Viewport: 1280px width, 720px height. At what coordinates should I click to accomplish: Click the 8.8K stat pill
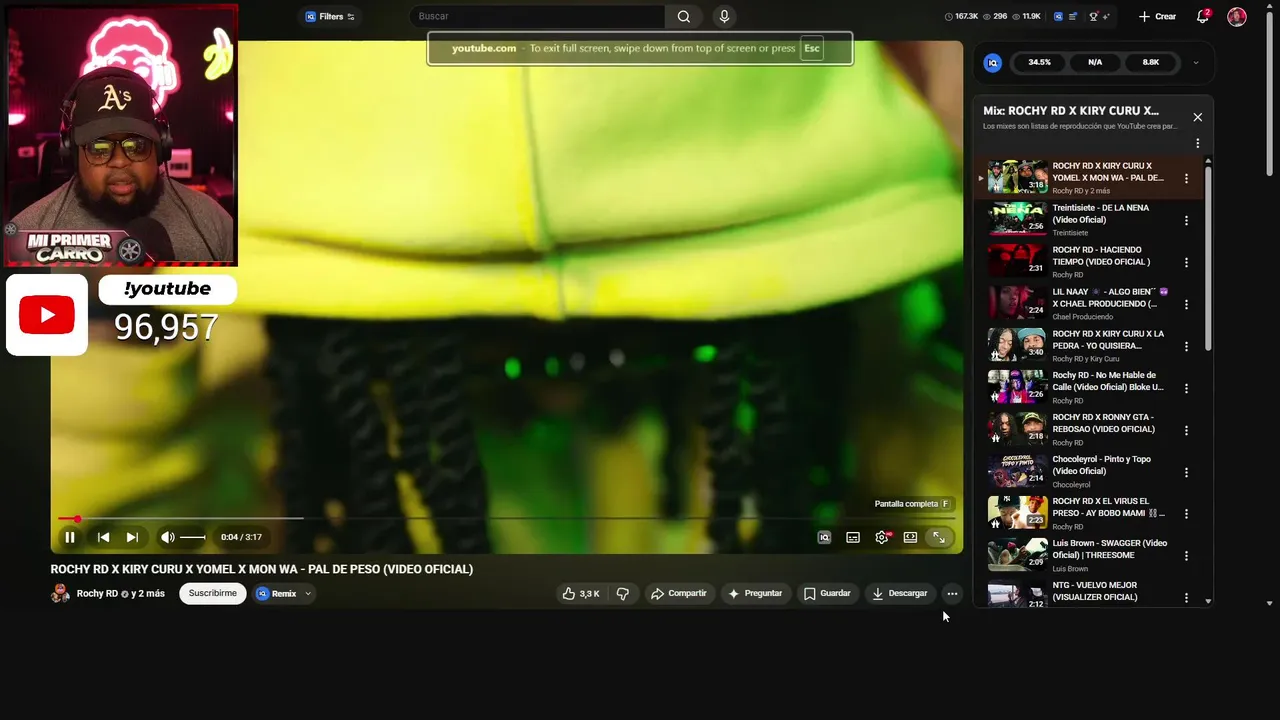point(1151,62)
